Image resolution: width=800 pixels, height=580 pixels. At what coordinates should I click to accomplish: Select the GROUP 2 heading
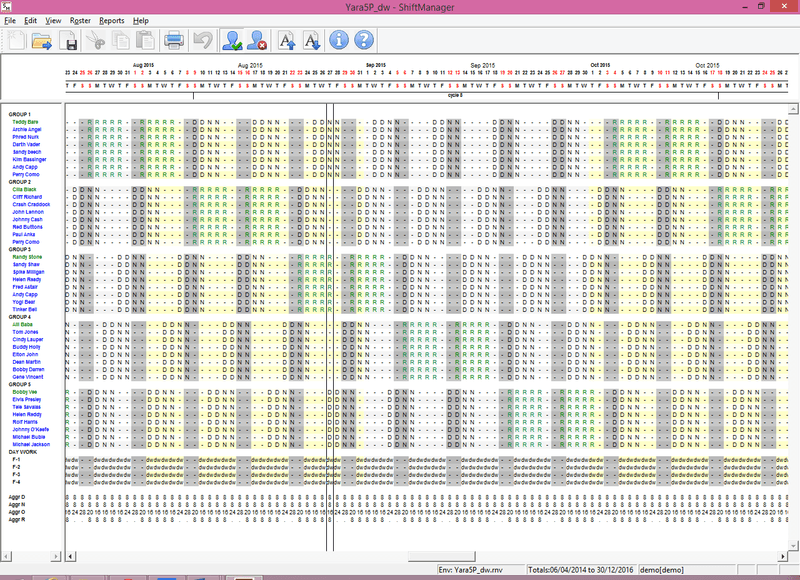[20, 182]
